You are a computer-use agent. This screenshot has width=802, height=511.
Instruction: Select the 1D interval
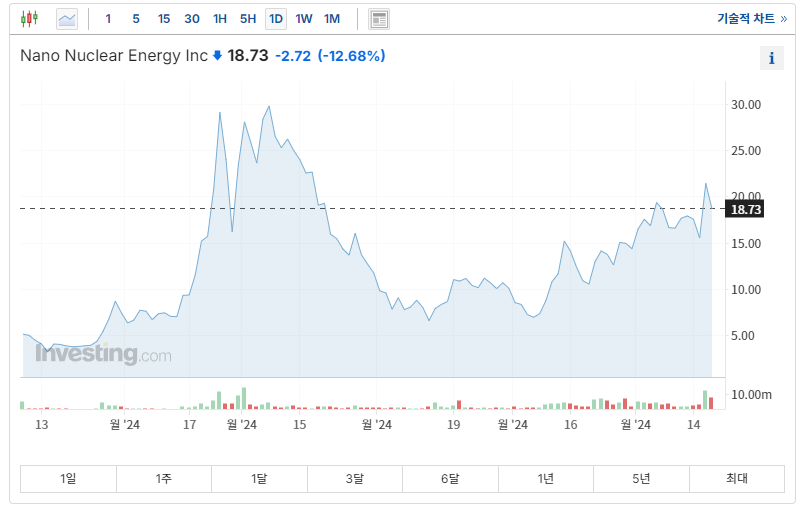click(276, 19)
